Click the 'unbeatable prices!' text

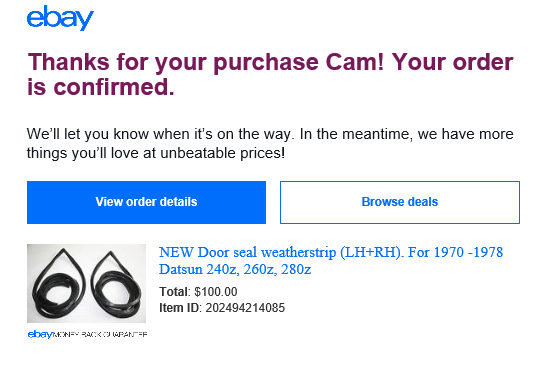(x=222, y=153)
